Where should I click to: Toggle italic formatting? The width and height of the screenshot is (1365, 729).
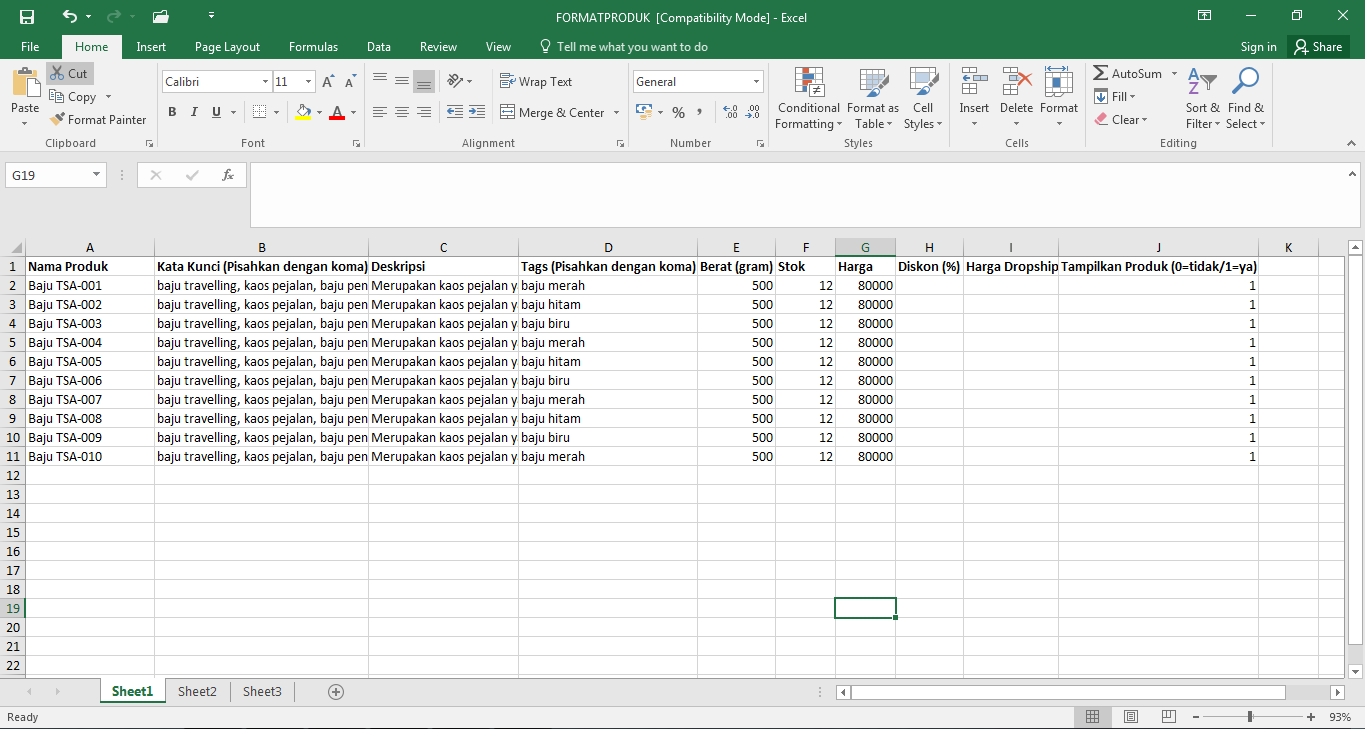[x=194, y=112]
